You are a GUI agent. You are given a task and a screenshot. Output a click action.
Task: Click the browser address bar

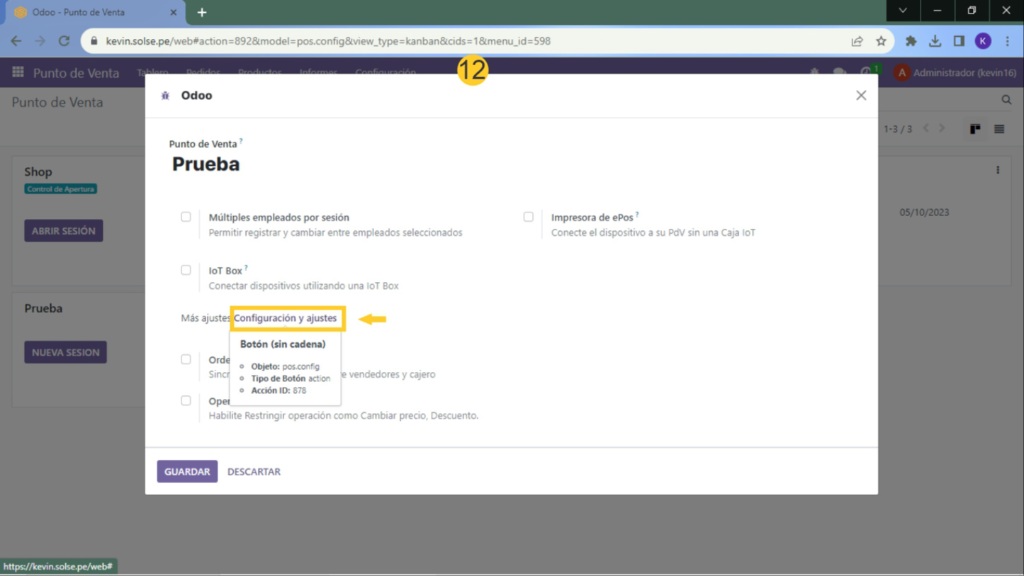450,41
